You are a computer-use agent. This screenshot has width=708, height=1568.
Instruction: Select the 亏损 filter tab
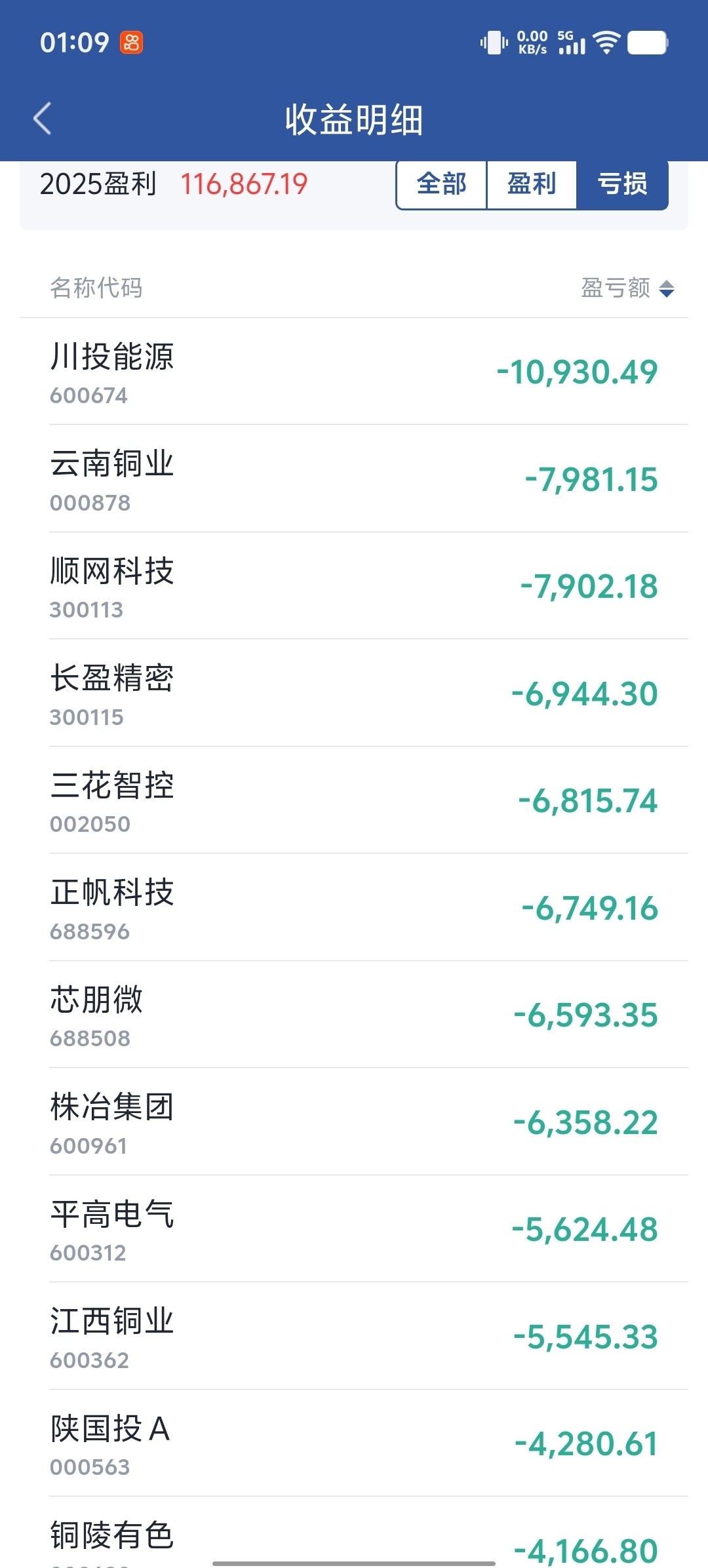[622, 184]
